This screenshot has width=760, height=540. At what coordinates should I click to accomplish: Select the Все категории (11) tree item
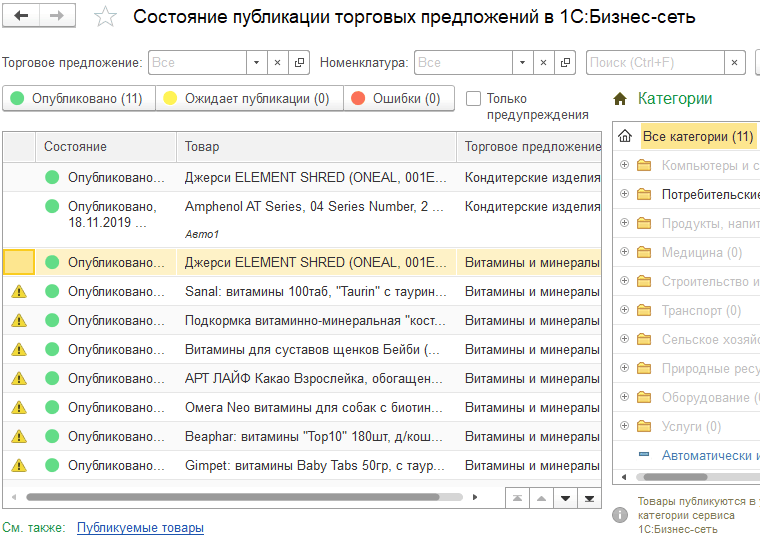pos(697,136)
